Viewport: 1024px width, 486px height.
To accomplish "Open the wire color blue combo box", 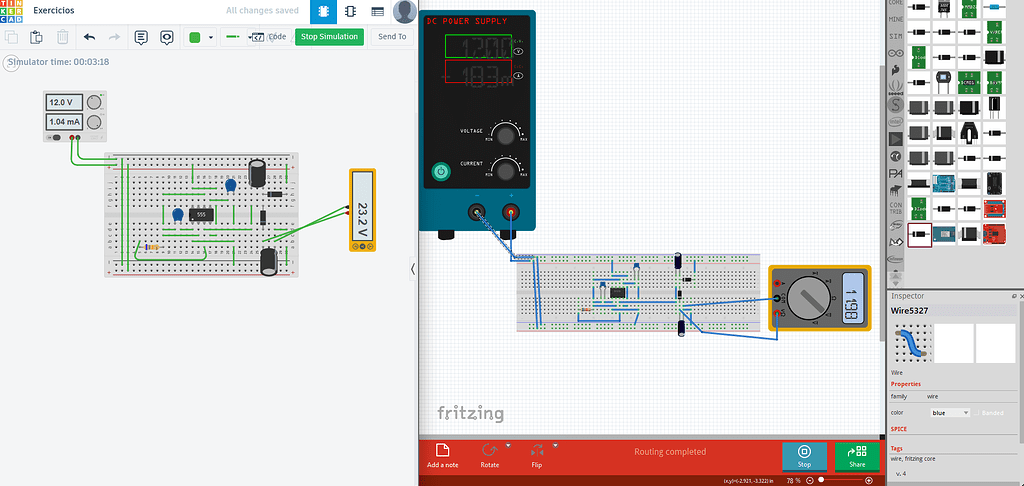I will point(950,412).
